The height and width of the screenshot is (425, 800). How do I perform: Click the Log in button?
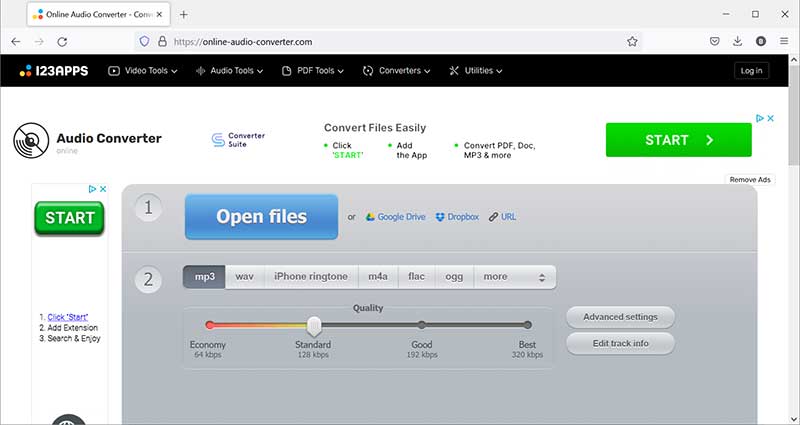pos(751,71)
